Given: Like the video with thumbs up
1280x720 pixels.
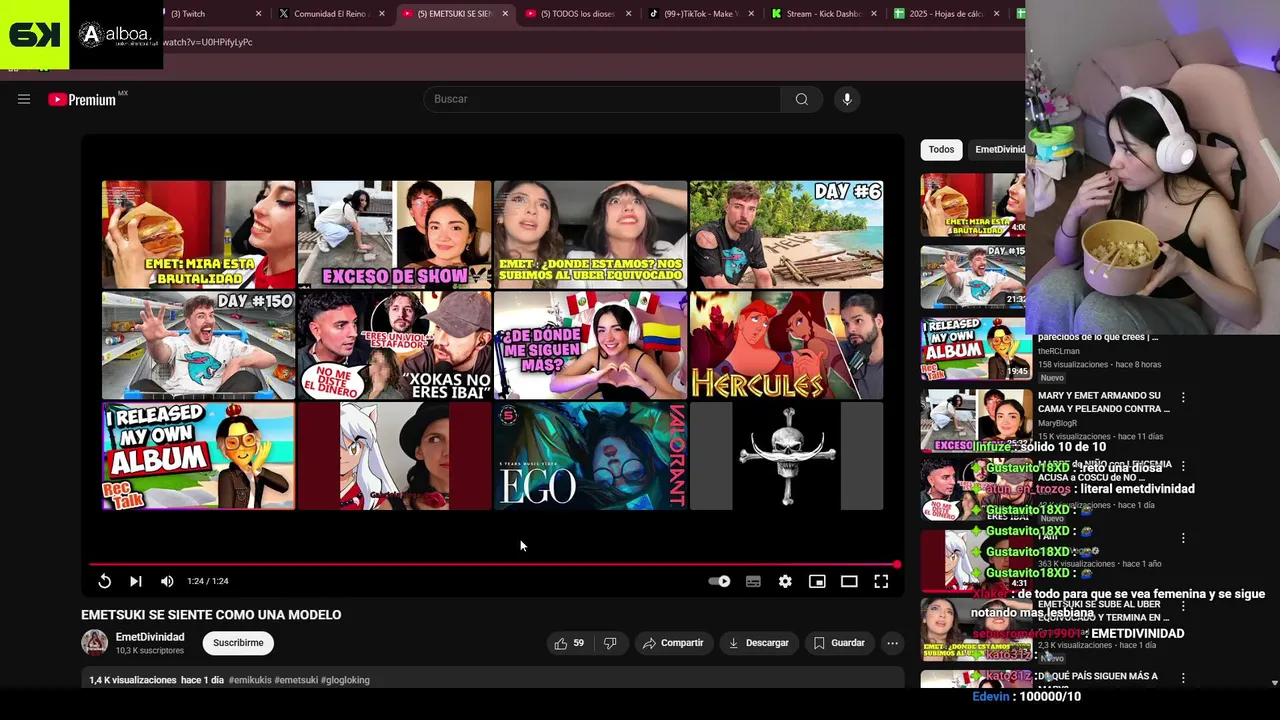Looking at the screenshot, I should click(569, 643).
